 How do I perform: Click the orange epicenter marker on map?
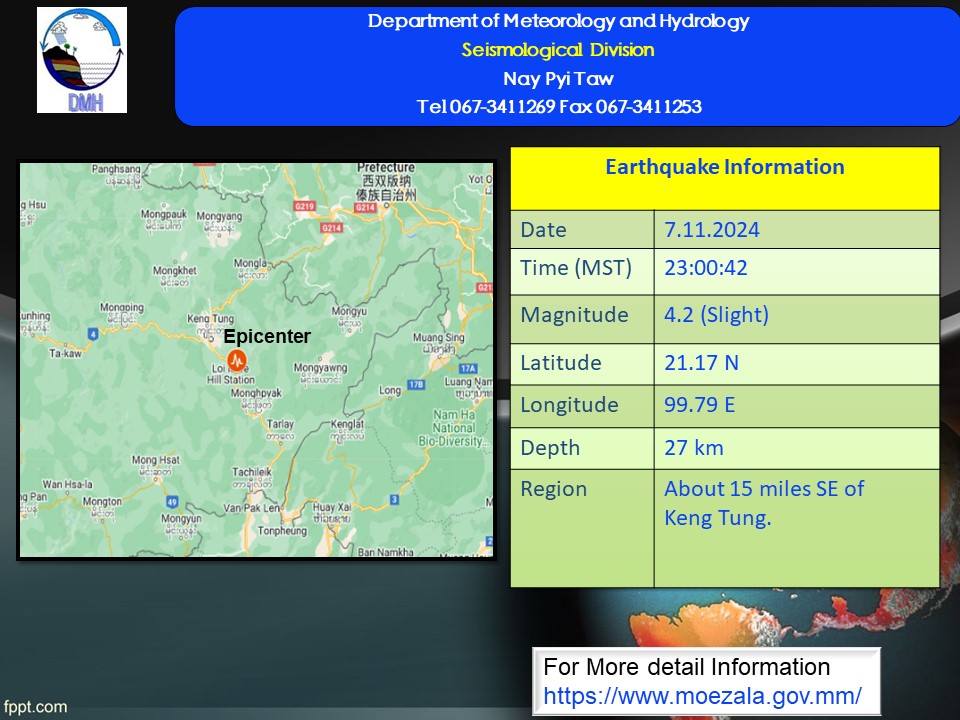point(237,361)
